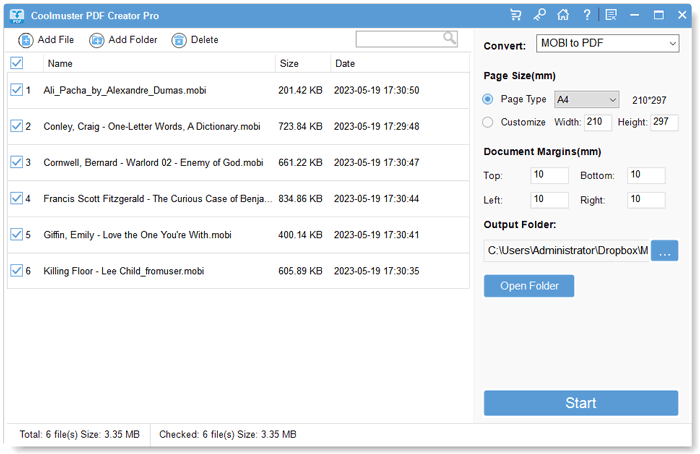This screenshot has width=700, height=454.
Task: Click the Top margin field
Action: click(550, 175)
